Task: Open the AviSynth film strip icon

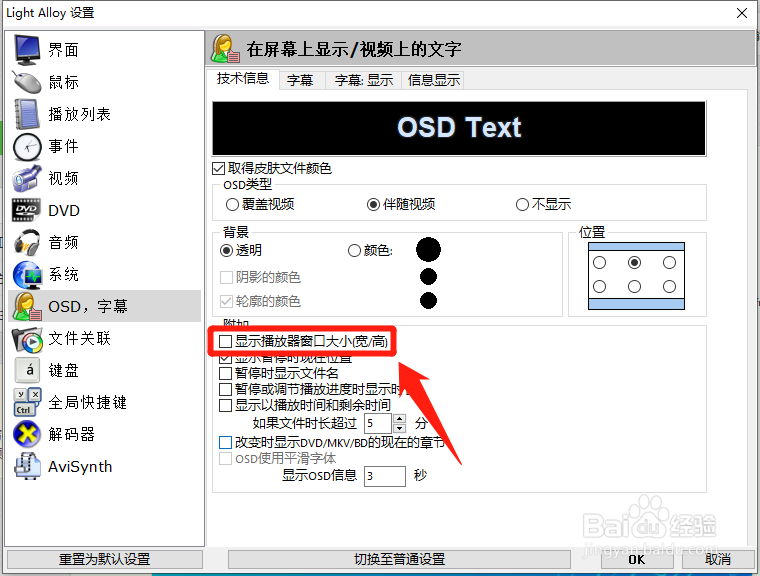Action: click(27, 466)
